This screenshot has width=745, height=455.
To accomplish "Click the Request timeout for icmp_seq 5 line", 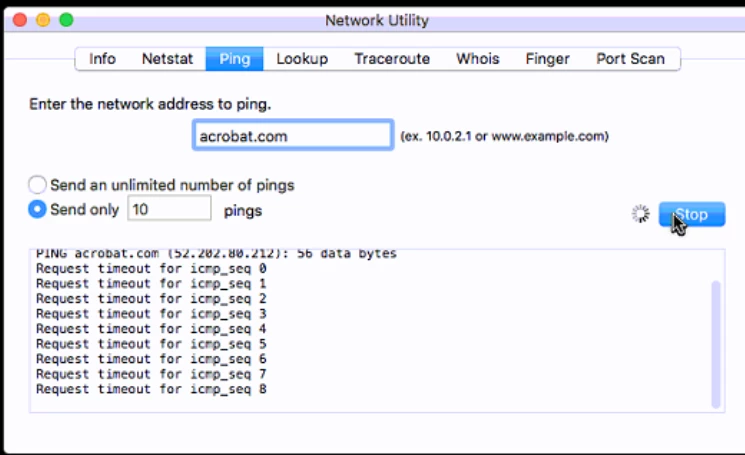I will pyautogui.click(x=151, y=344).
